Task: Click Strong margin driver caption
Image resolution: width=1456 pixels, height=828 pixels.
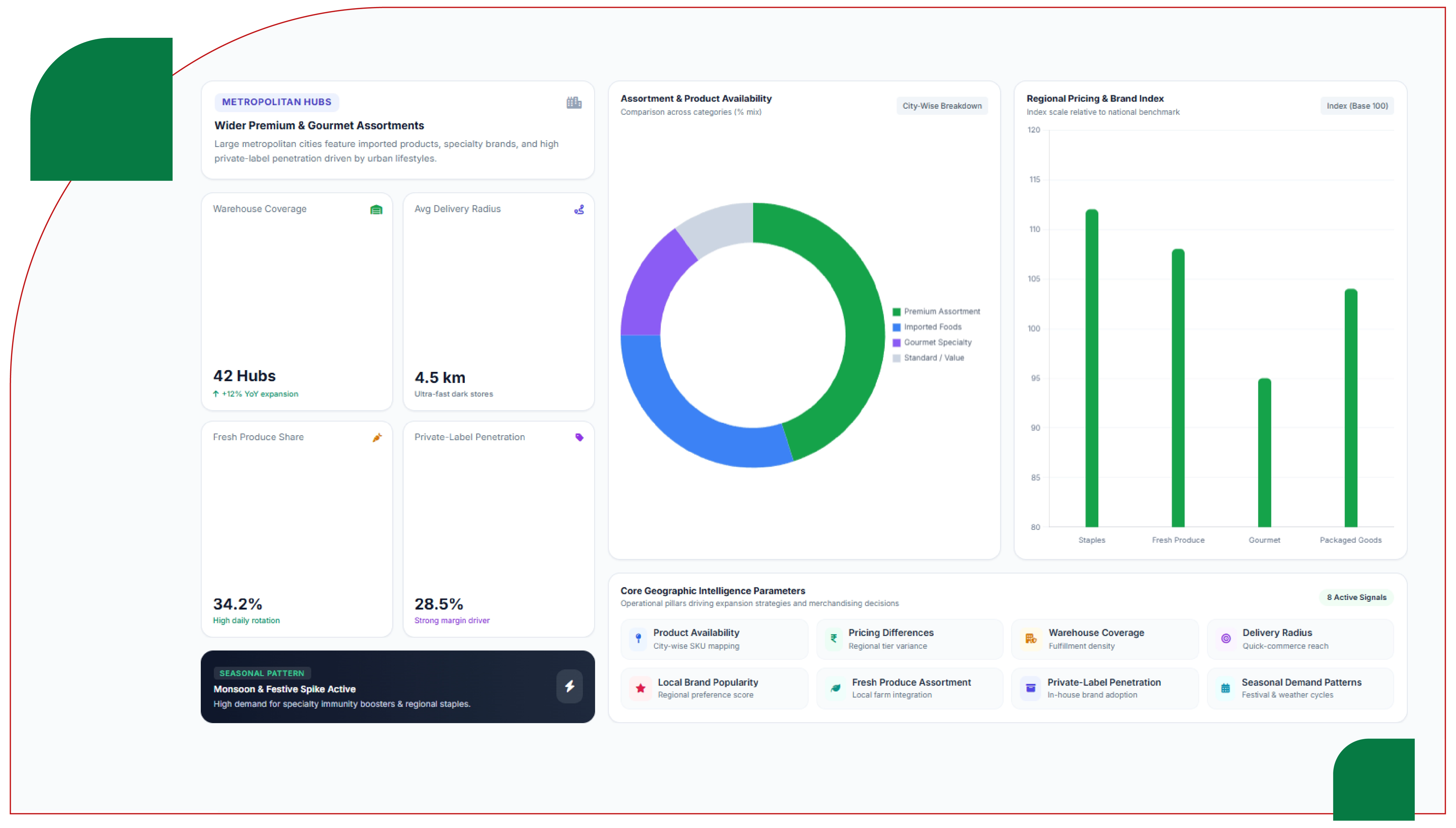Action: [x=452, y=621]
